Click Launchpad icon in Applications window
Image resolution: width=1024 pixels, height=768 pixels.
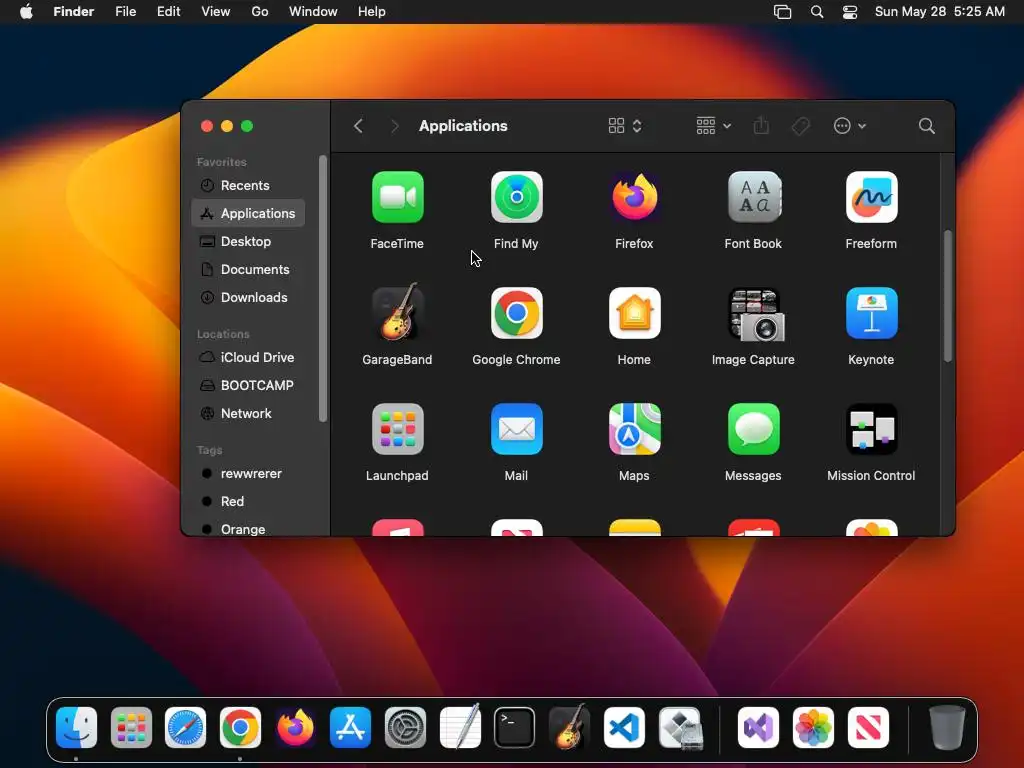tap(397, 429)
